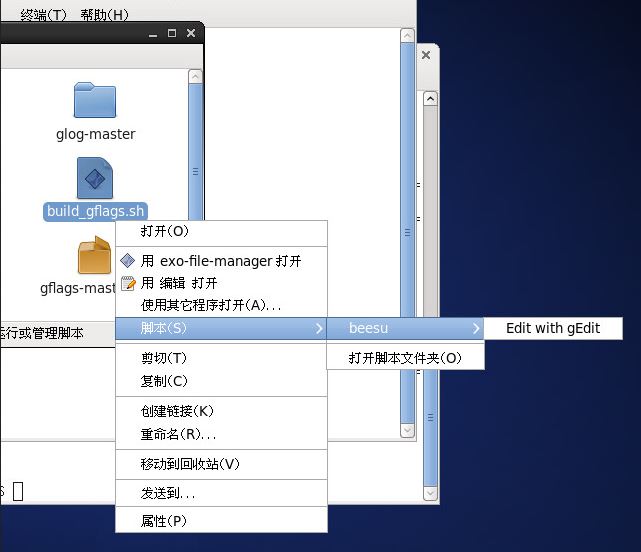Choose 打开脚本文件夹(O) in scripts submenu

[405, 358]
